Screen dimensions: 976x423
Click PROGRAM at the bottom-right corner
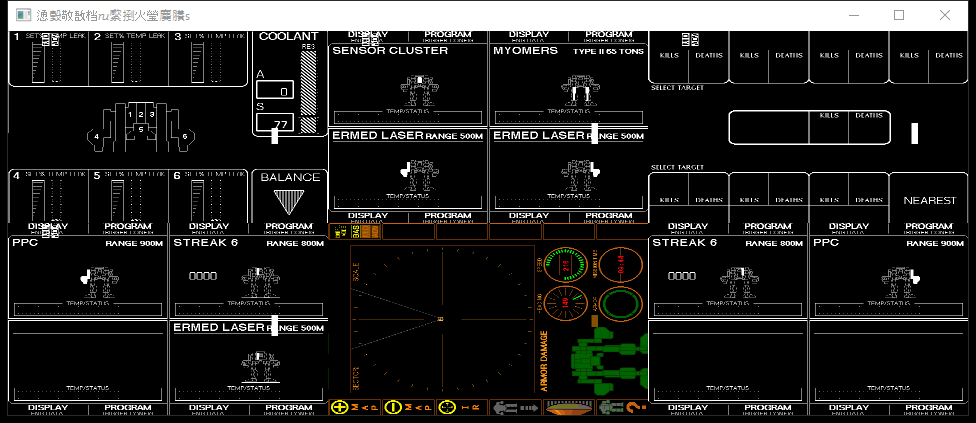tap(929, 408)
